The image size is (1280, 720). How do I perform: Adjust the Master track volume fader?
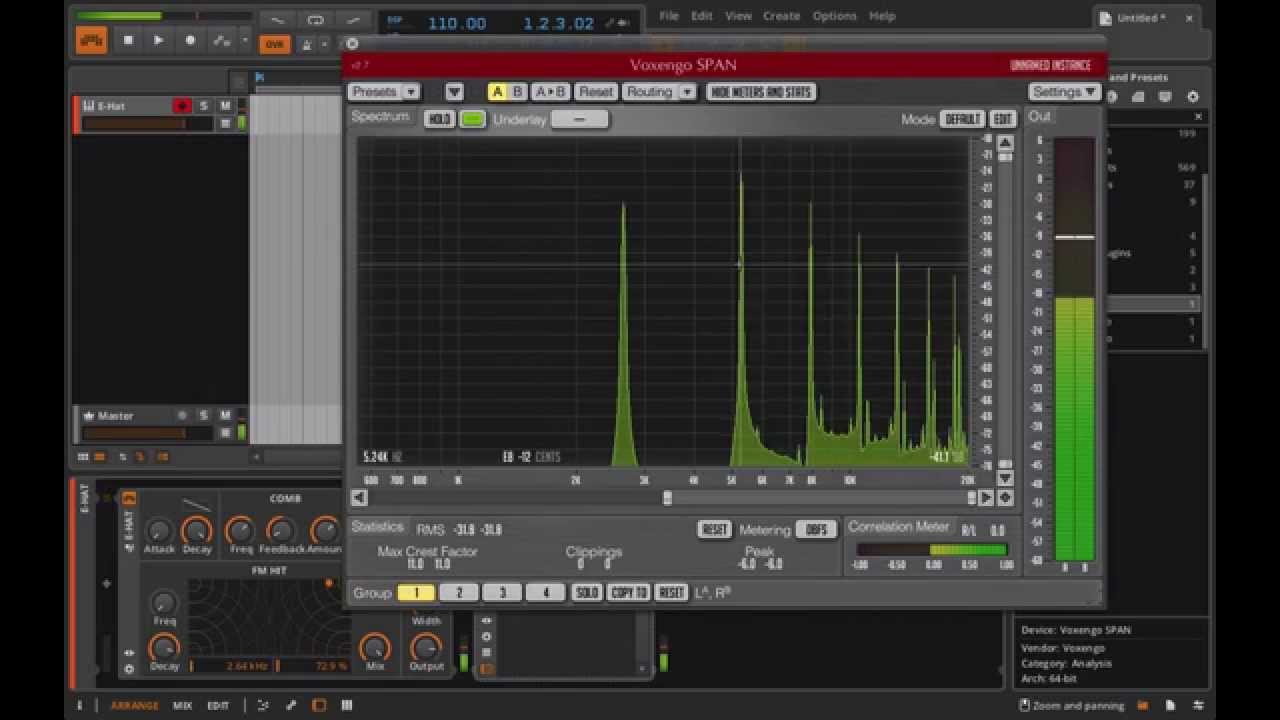(x=147, y=433)
